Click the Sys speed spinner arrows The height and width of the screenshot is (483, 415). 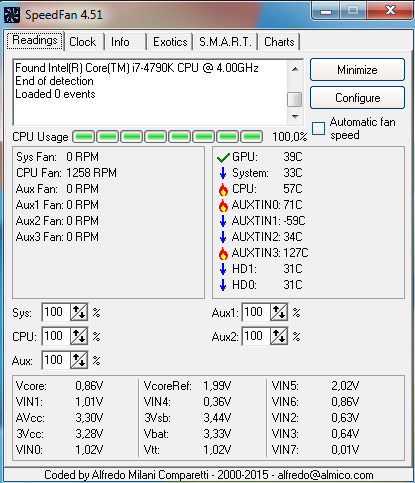(x=79, y=312)
